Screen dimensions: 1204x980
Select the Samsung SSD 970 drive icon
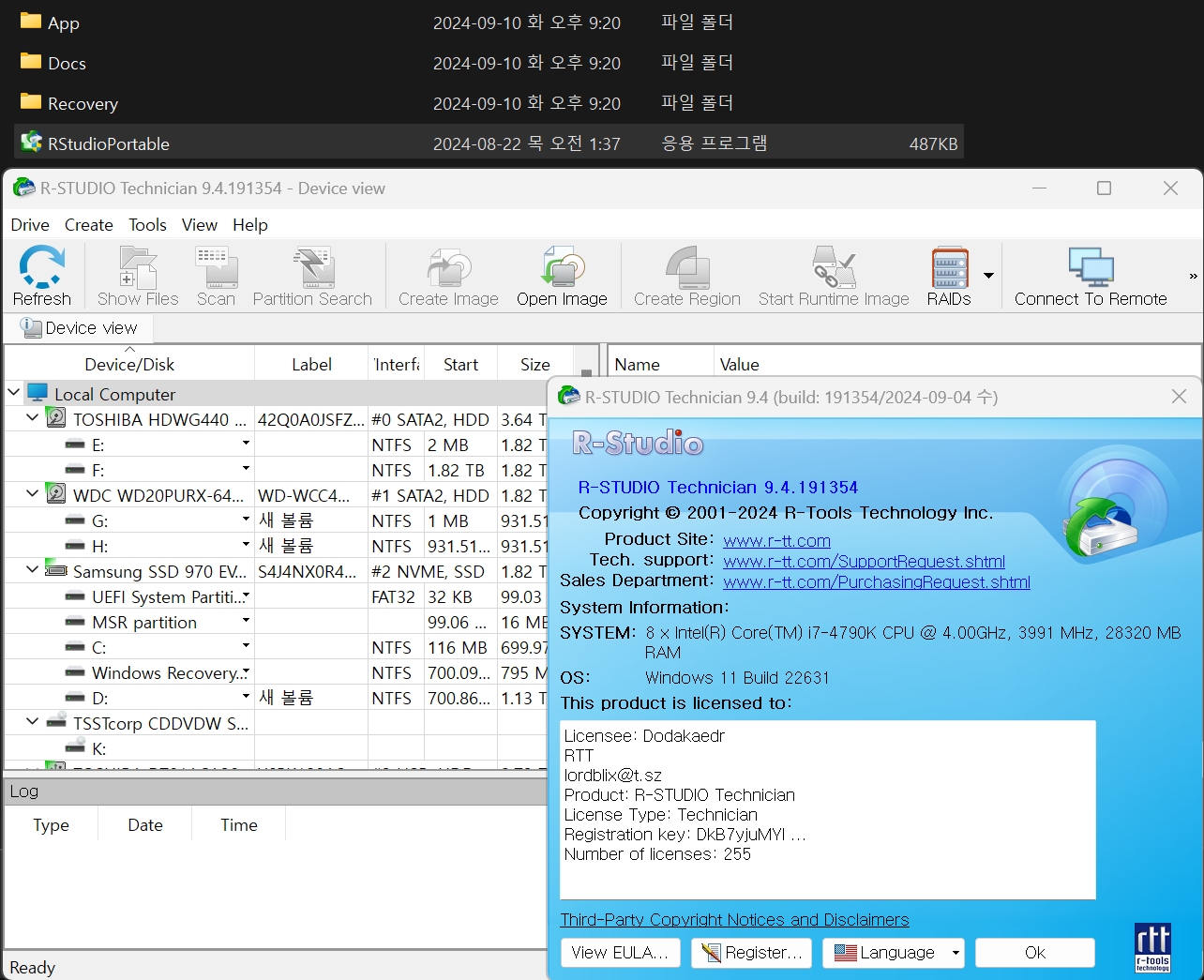[56, 570]
